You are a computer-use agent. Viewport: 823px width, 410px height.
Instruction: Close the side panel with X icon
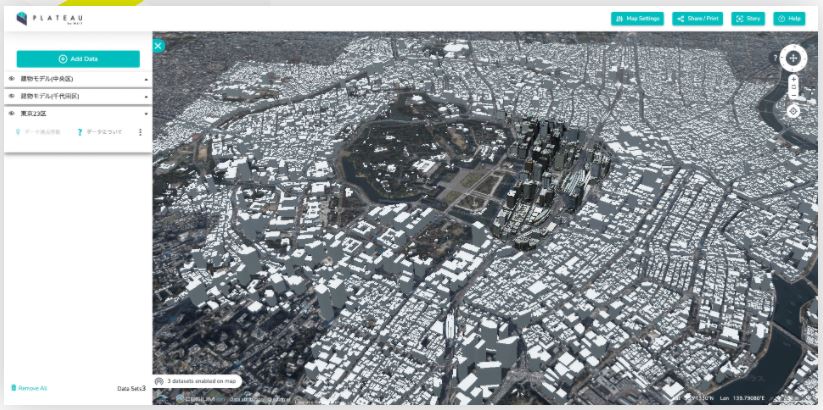tap(158, 45)
